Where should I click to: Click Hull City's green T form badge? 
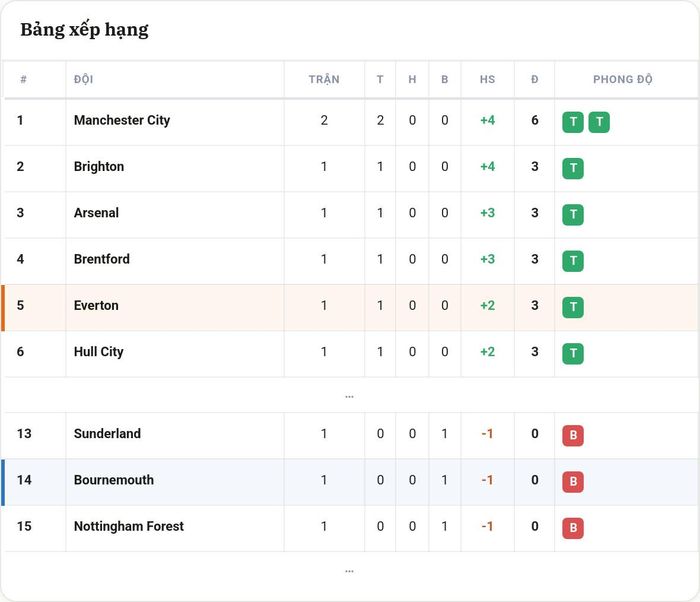point(573,354)
